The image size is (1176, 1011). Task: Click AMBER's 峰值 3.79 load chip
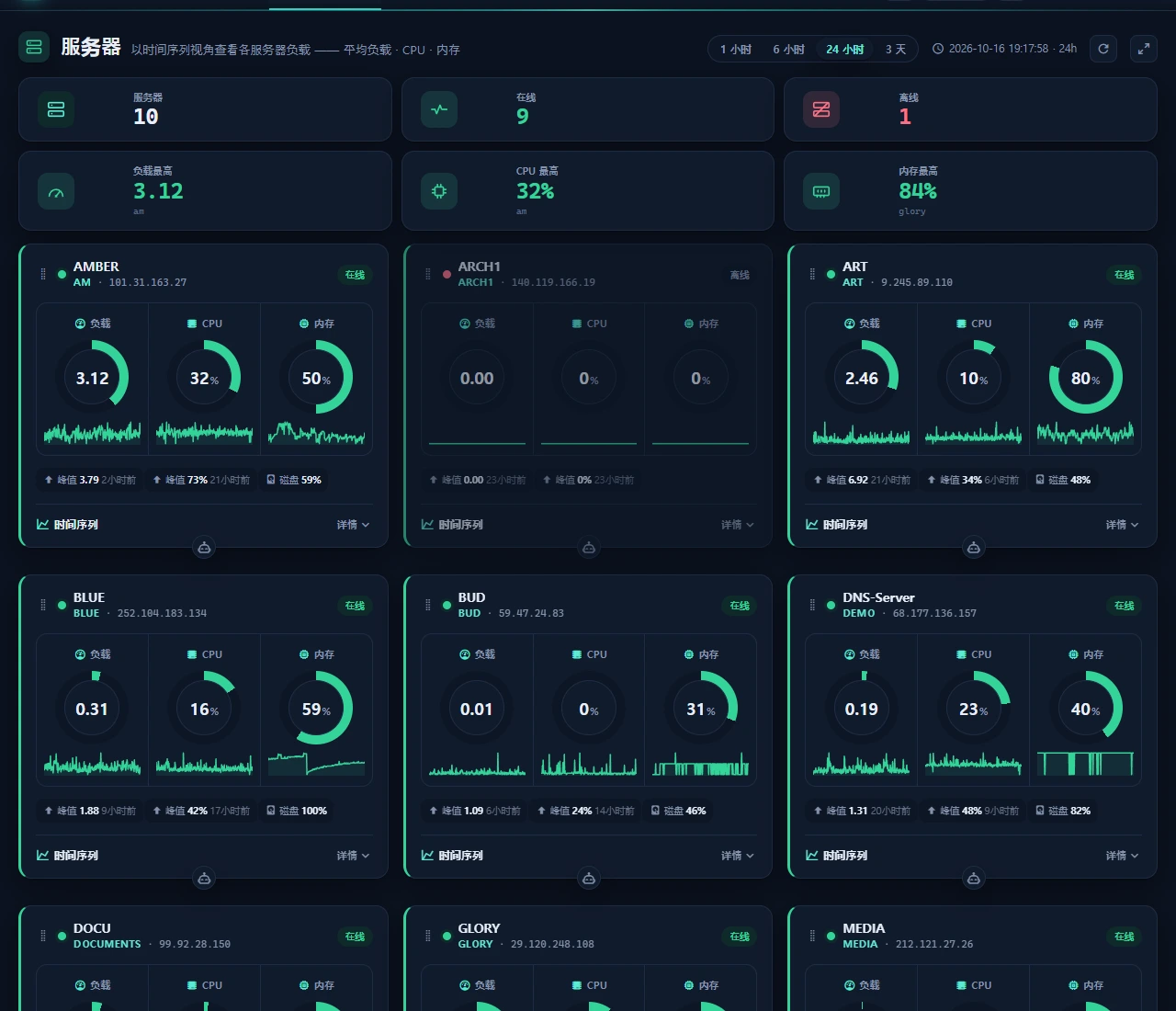point(90,480)
